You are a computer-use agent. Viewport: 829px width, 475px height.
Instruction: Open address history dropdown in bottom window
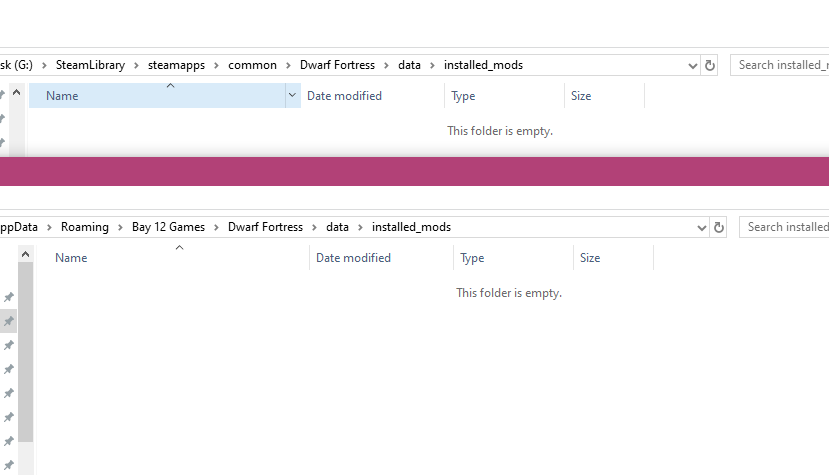[x=702, y=227]
